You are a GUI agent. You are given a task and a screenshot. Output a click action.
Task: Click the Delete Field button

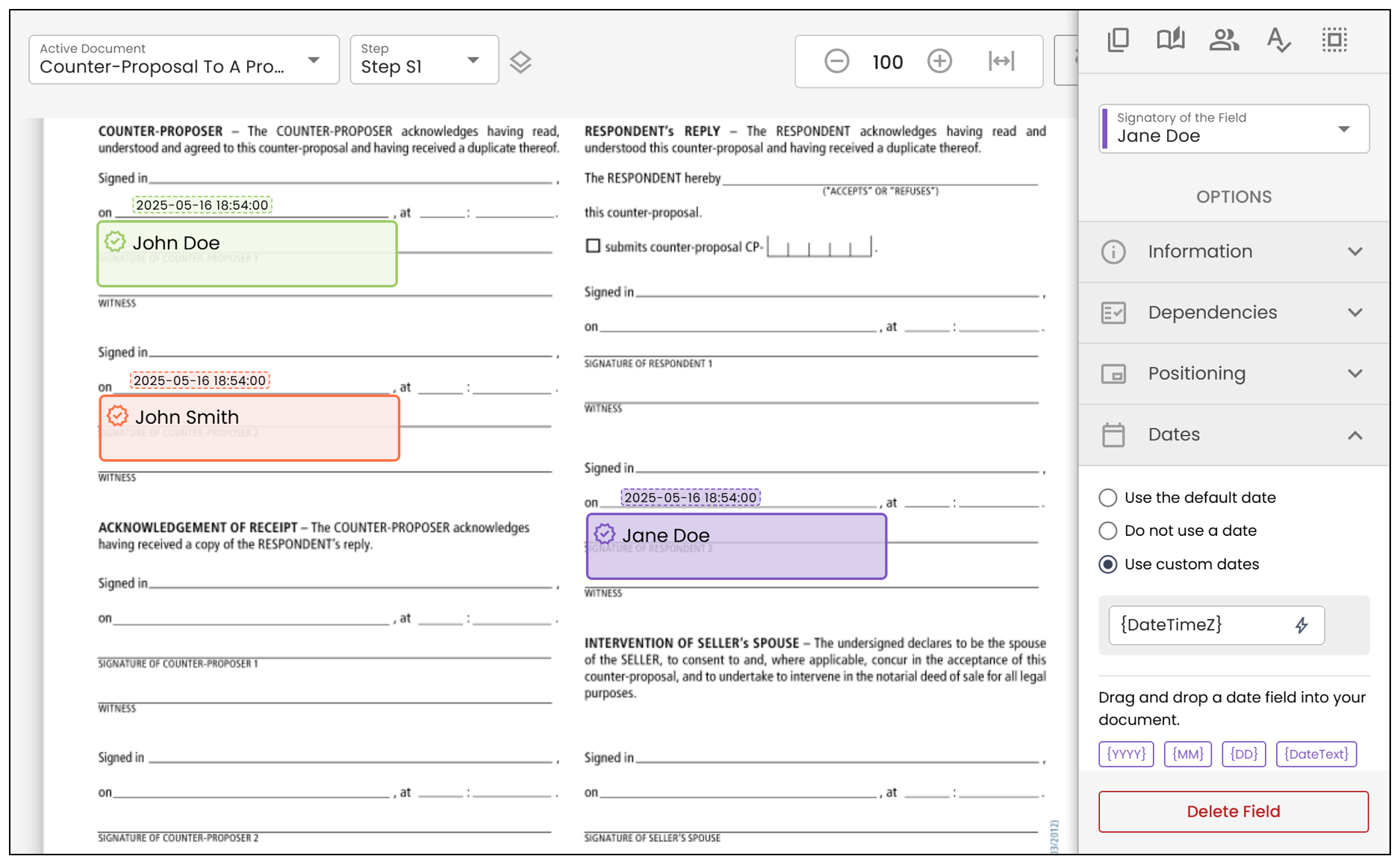pyautogui.click(x=1233, y=811)
